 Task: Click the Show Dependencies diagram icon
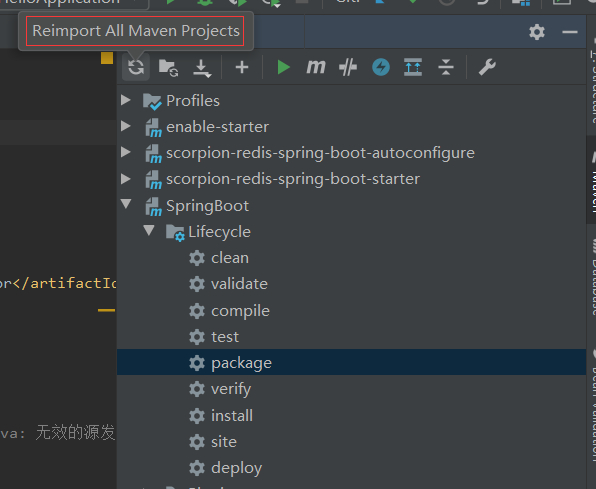pos(413,67)
